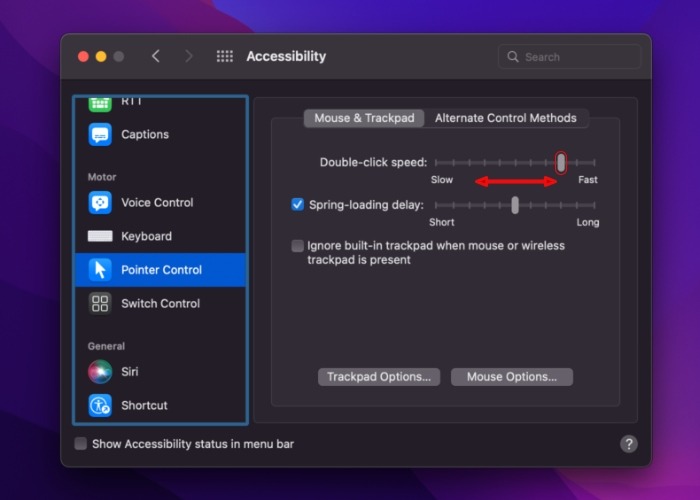Go back using the left chevron

coord(155,57)
